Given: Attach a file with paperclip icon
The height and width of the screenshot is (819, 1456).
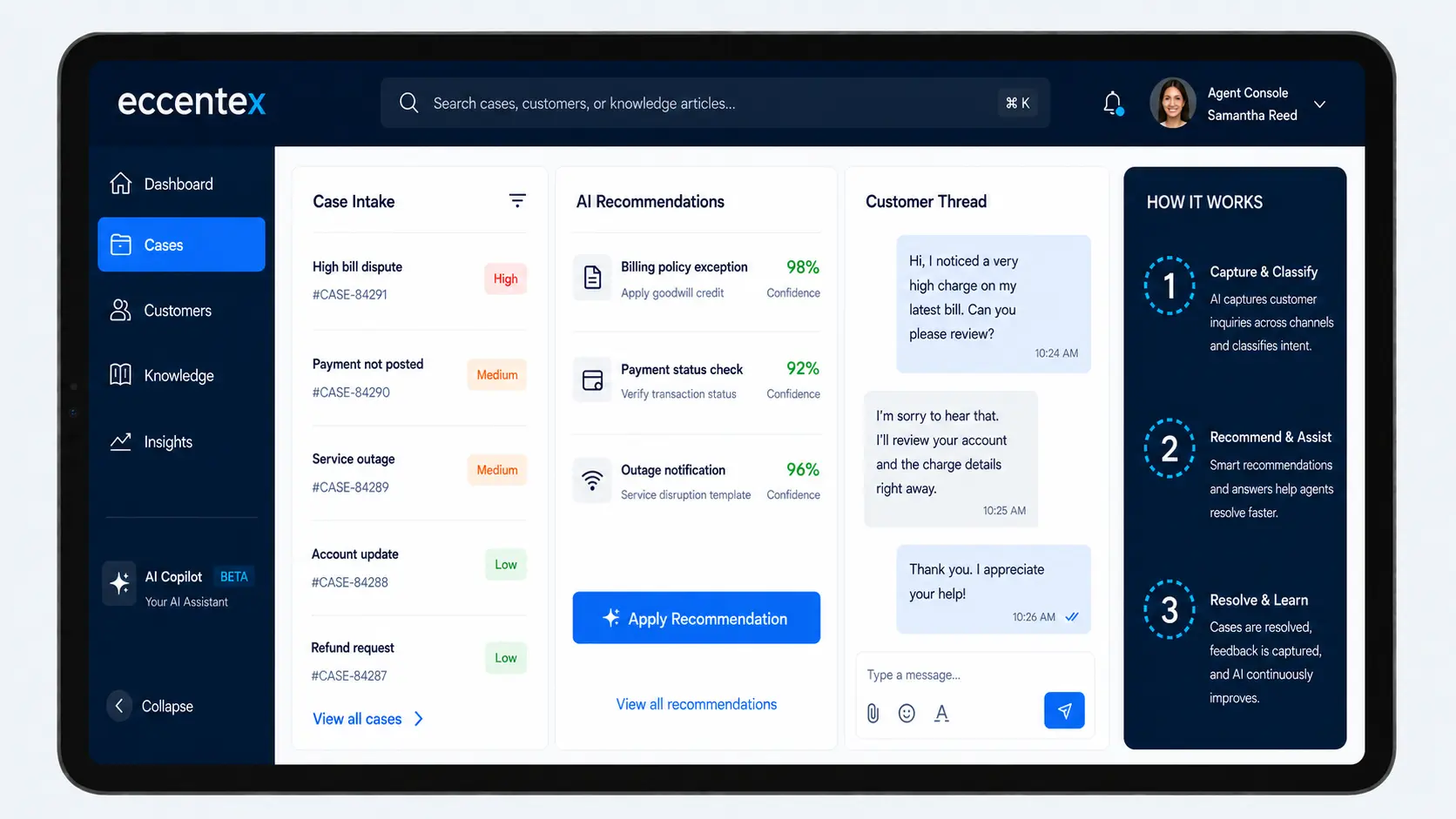Looking at the screenshot, I should tap(873, 714).
